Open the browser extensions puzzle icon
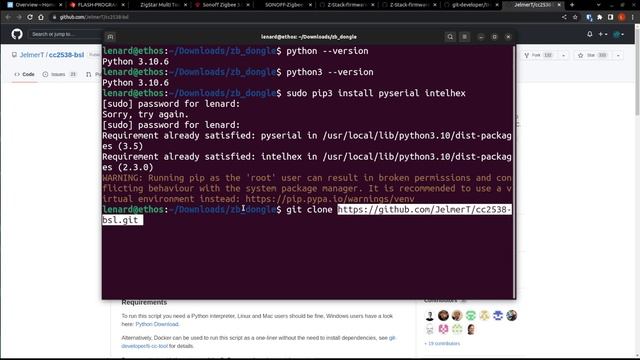Viewport: 640px width, 360px height. pos(600,17)
